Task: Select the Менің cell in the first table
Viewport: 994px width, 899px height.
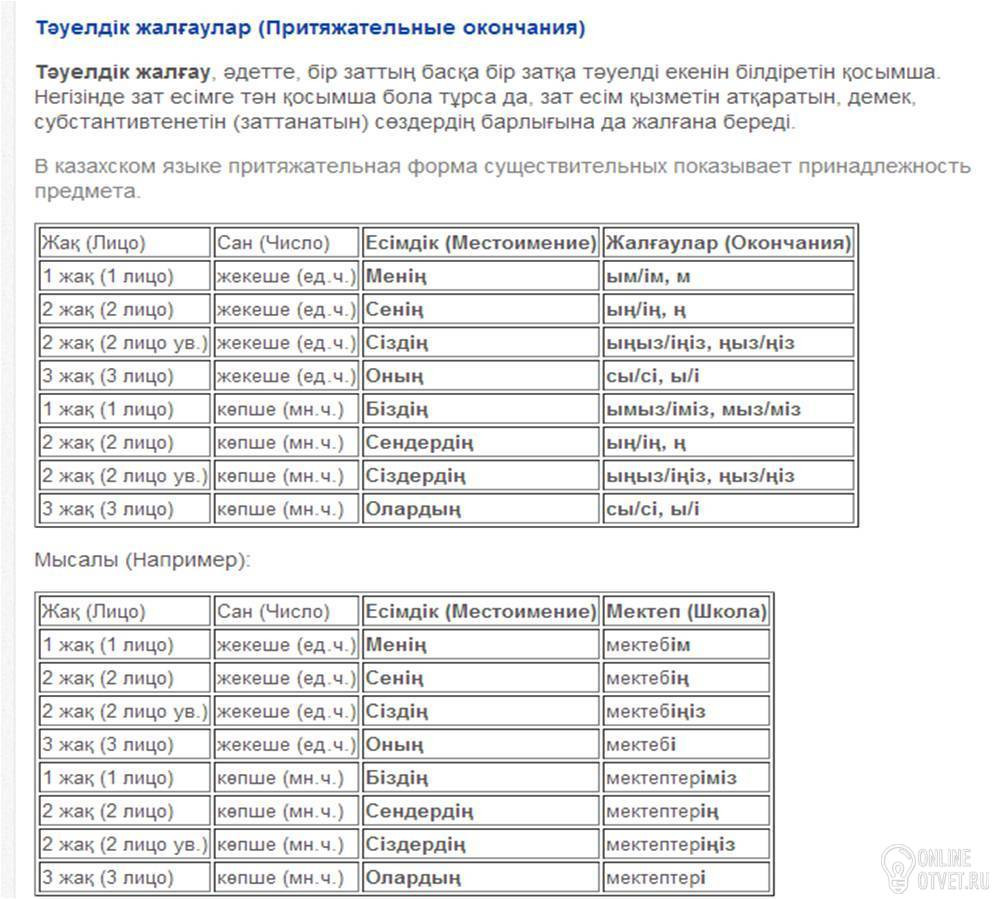Action: [481, 276]
